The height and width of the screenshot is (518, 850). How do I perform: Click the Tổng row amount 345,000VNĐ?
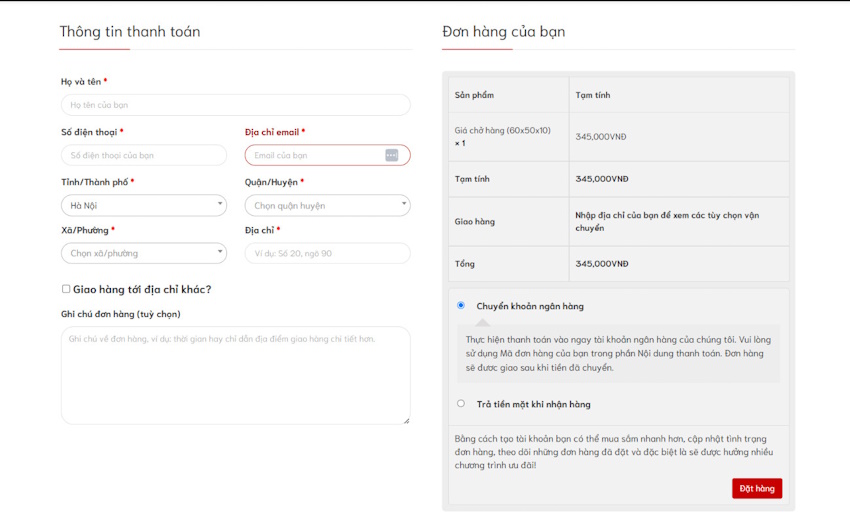(x=602, y=264)
